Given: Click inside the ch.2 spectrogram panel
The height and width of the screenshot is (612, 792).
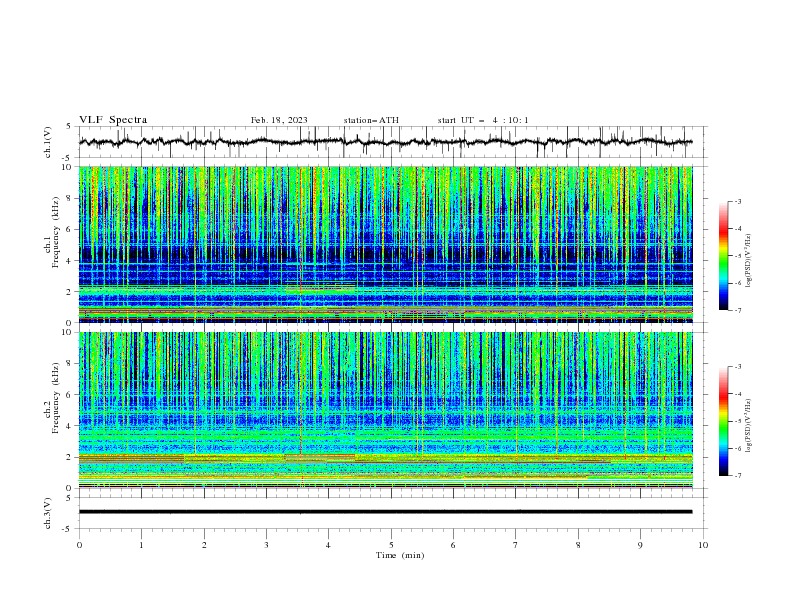Looking at the screenshot, I should click(x=386, y=410).
